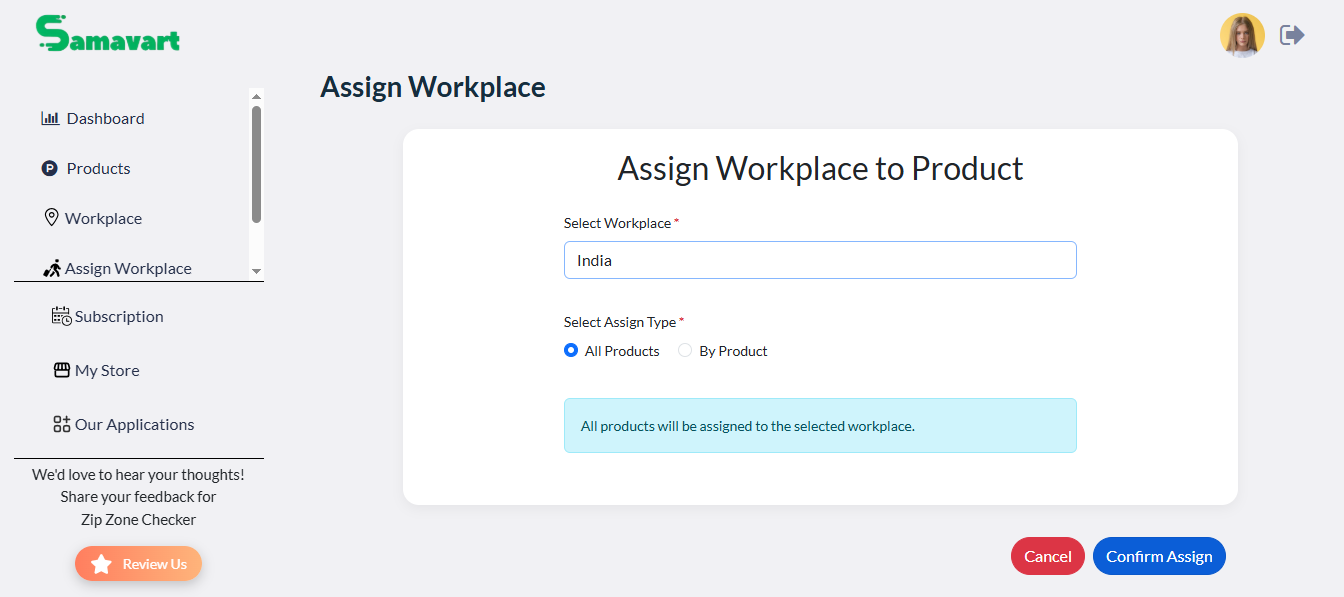Open the Products menu item
1344x597 pixels.
pyautogui.click(x=98, y=168)
